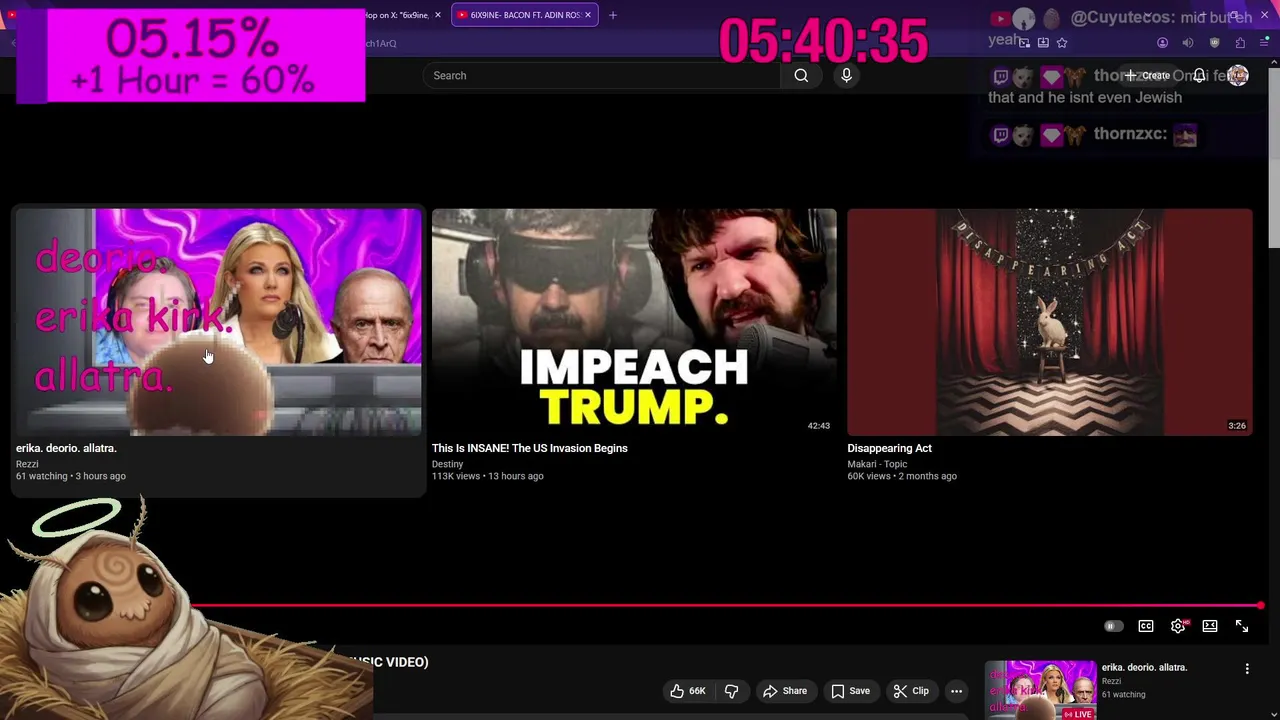
Task: Click the 3:26 duration badge on Disappearing Act
Action: pyautogui.click(x=1237, y=426)
